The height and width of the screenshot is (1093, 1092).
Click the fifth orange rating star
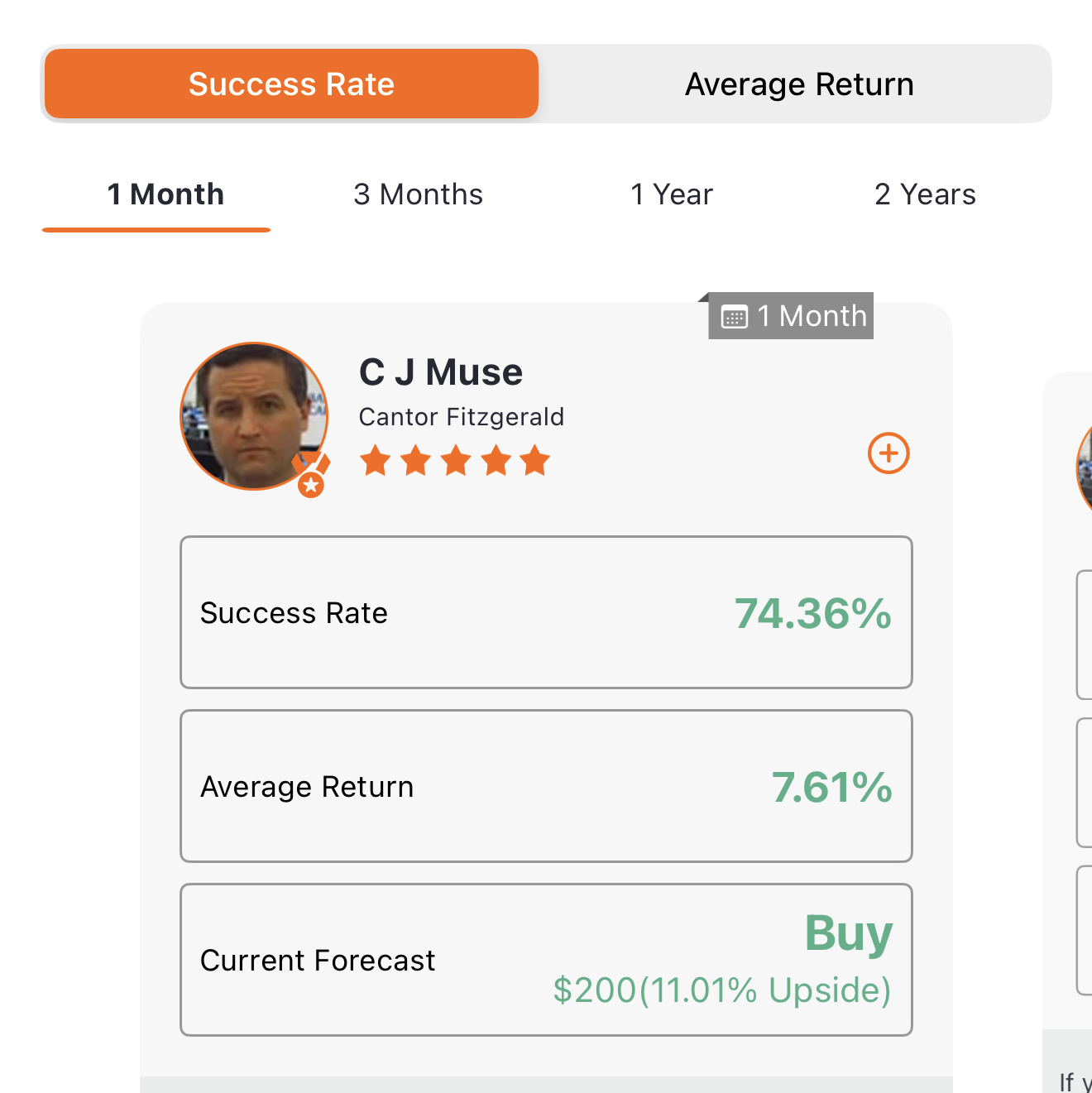(535, 460)
